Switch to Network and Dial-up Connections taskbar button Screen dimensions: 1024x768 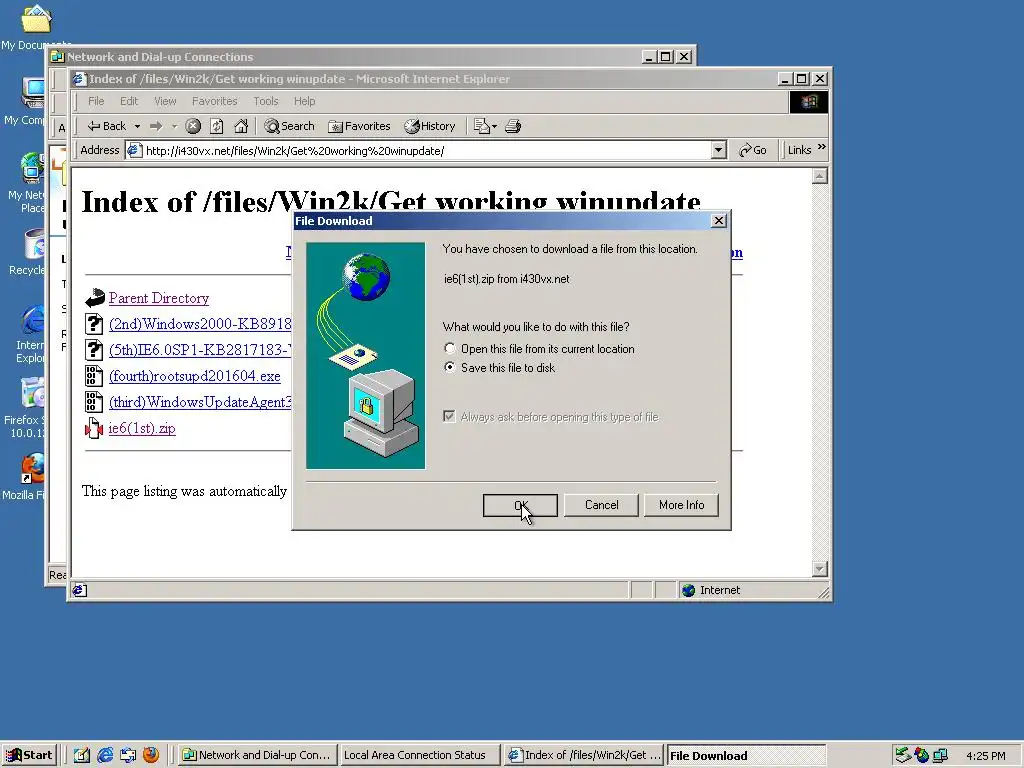click(257, 755)
